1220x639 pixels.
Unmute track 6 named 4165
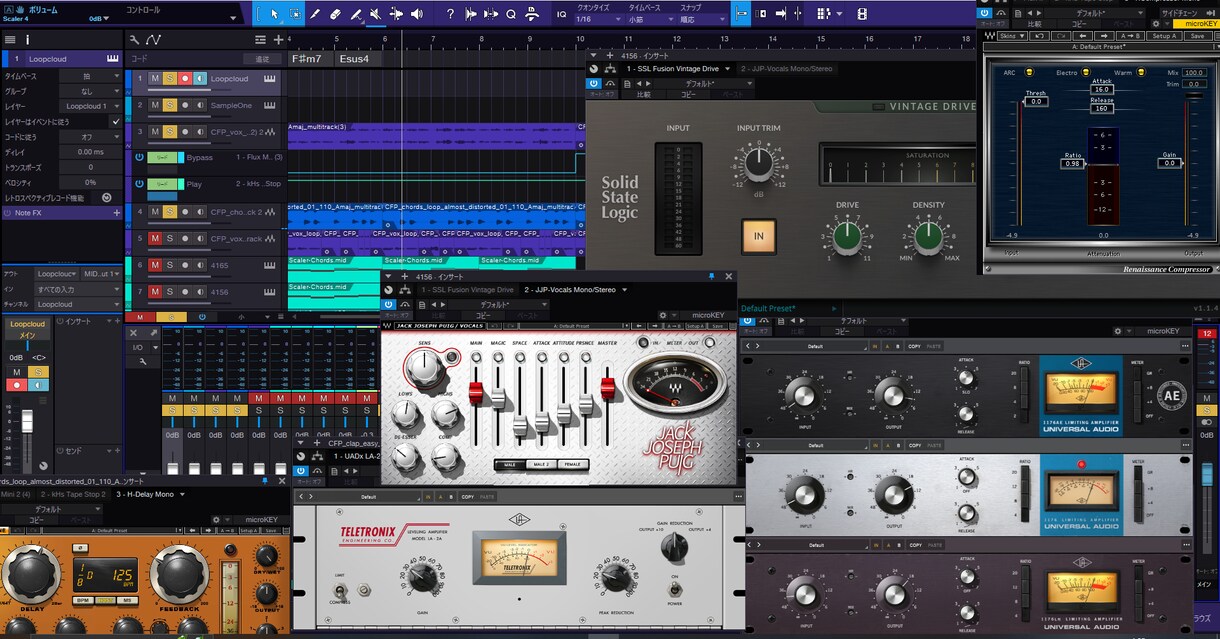pyautogui.click(x=154, y=265)
